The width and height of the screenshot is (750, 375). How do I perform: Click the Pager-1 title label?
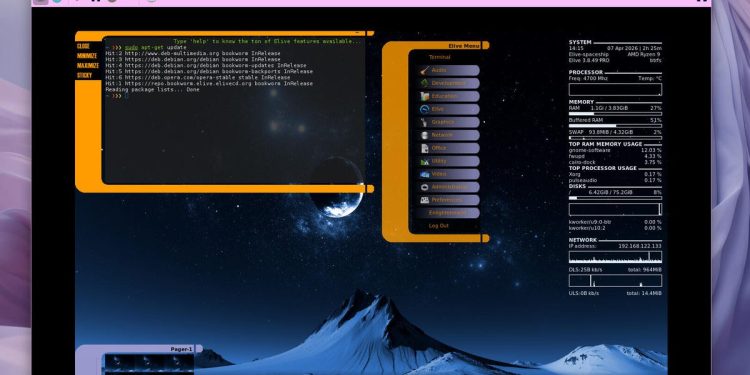(181, 349)
